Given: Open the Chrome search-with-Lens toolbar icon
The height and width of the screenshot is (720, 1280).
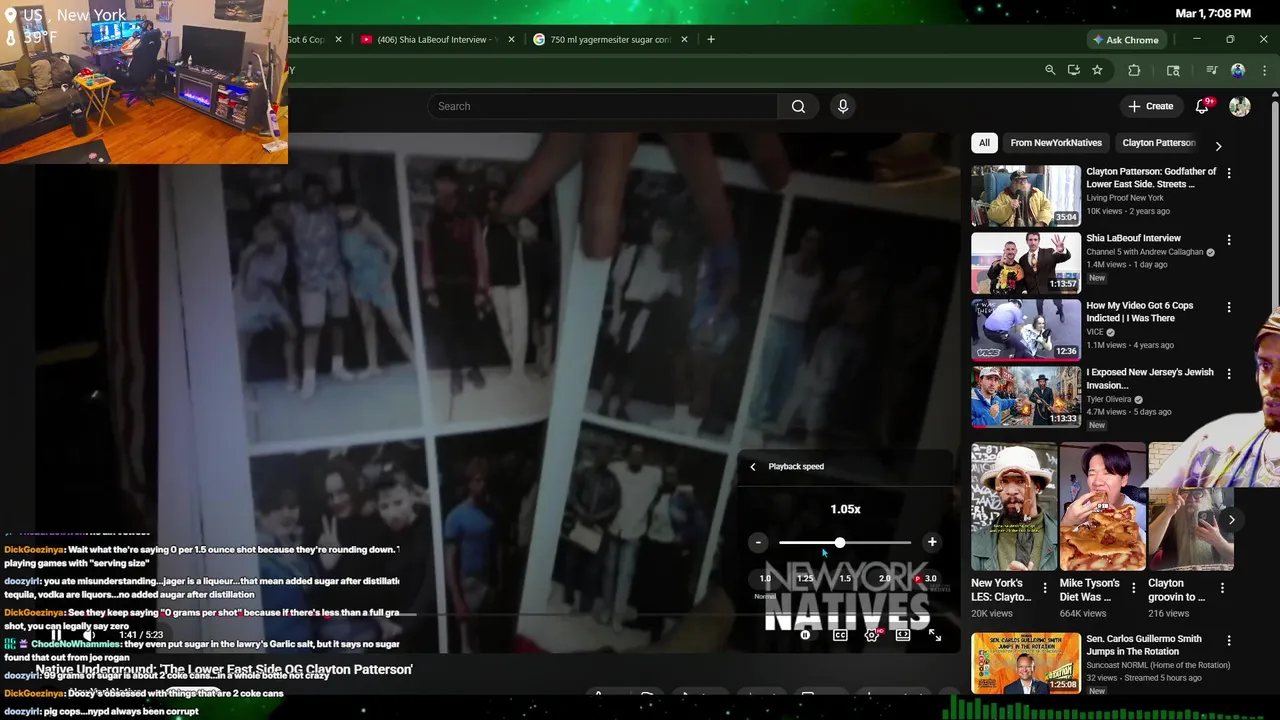Looking at the screenshot, I should (x=1173, y=70).
